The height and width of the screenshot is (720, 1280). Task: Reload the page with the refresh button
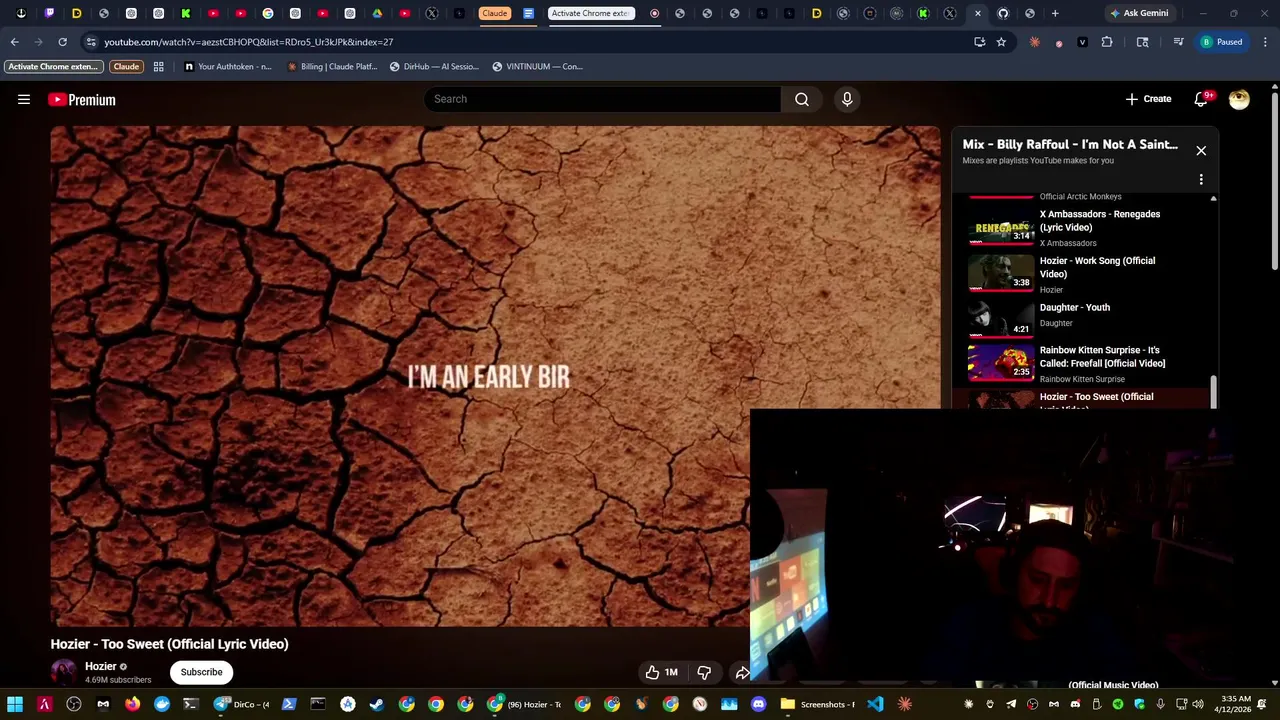click(62, 42)
